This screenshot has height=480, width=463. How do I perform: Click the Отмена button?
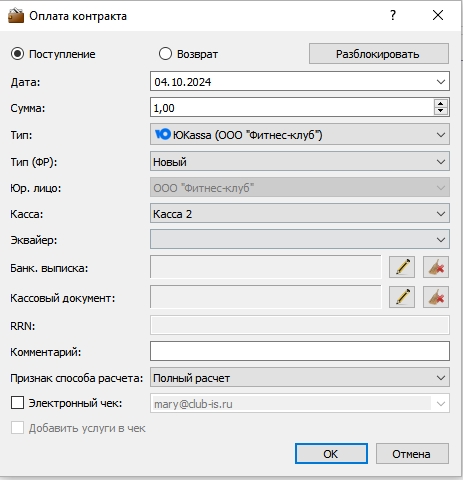tap(412, 454)
